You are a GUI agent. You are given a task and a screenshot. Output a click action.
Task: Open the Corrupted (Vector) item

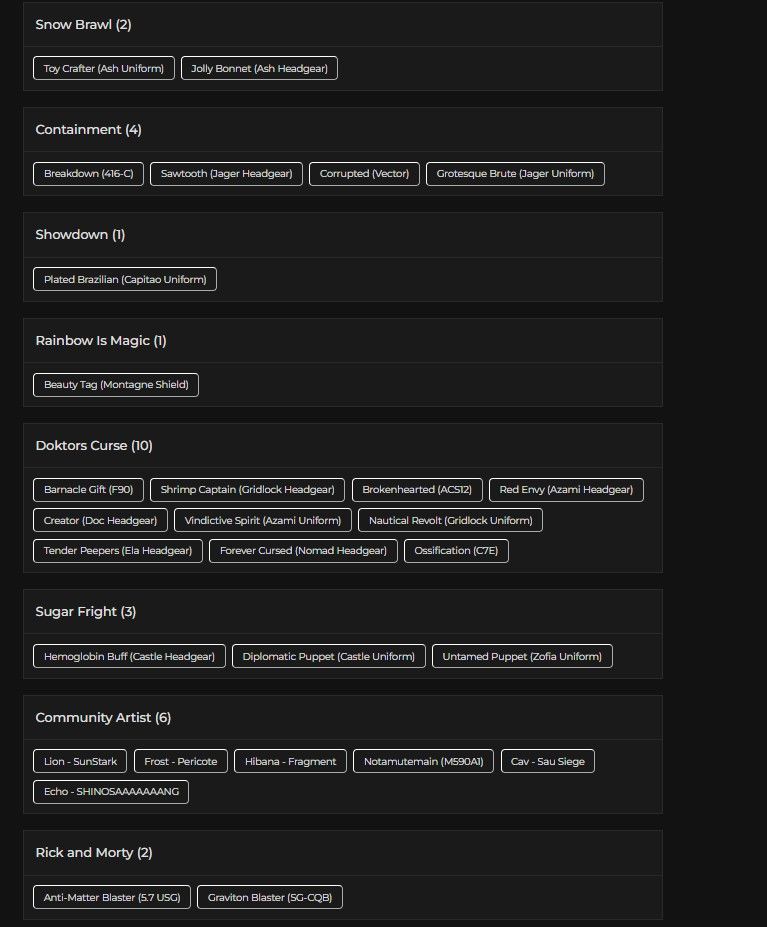coord(364,174)
